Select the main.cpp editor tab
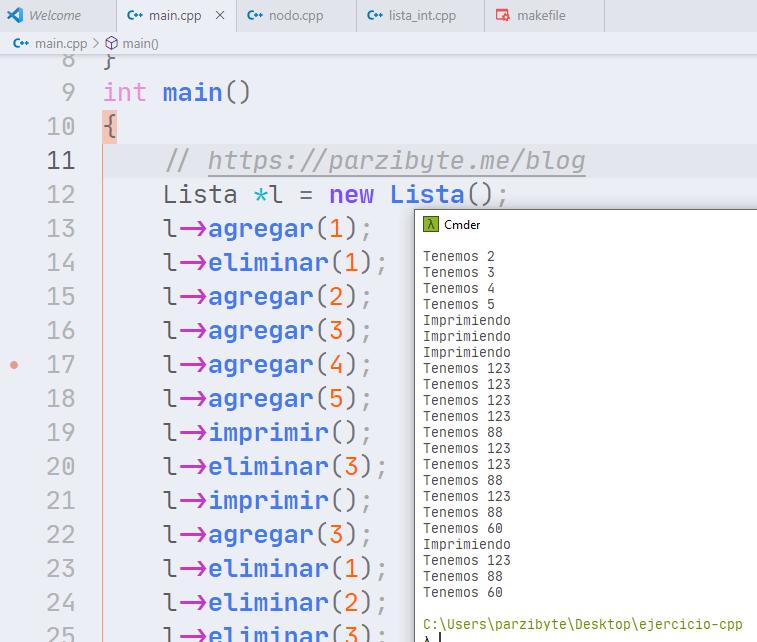 click(x=176, y=16)
